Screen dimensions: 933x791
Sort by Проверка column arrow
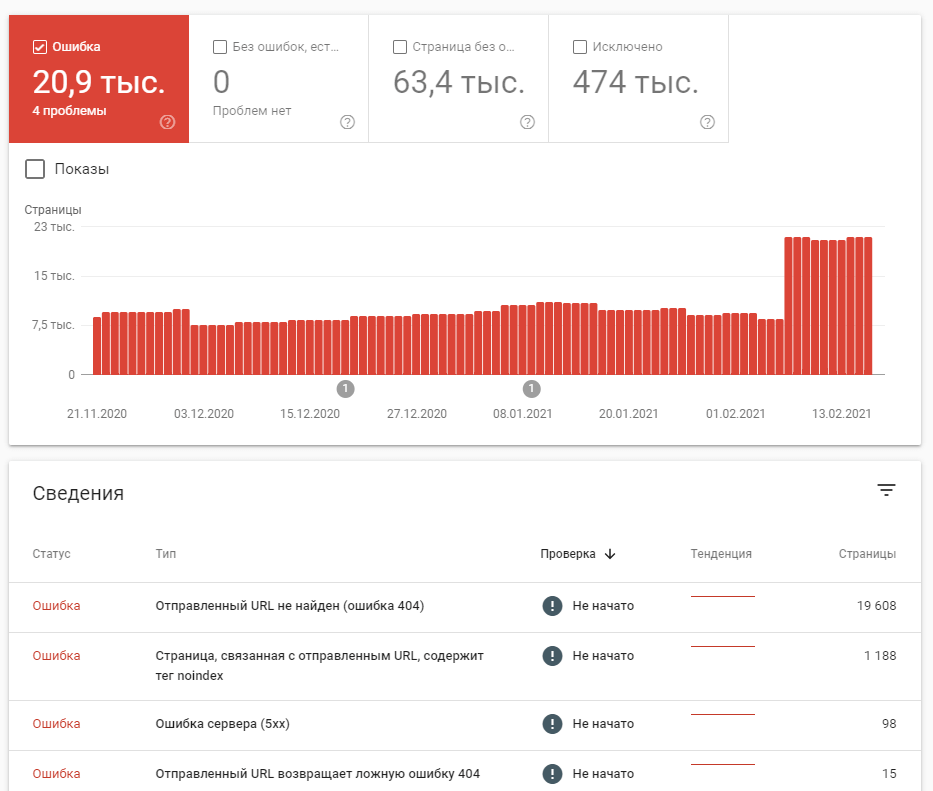coord(610,554)
